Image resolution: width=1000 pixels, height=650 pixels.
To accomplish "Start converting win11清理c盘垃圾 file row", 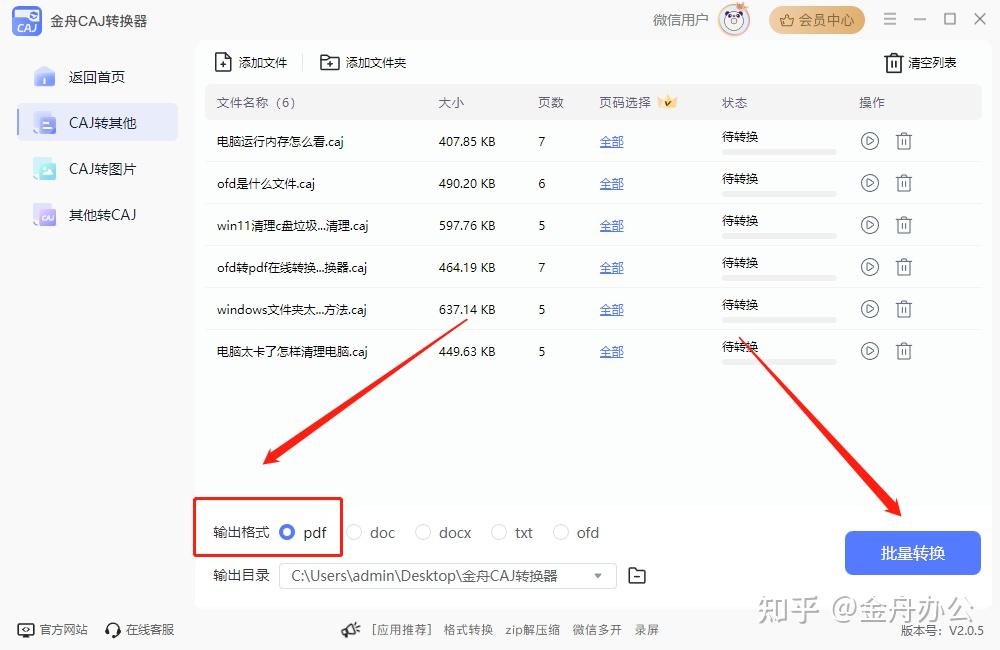I will pos(869,225).
